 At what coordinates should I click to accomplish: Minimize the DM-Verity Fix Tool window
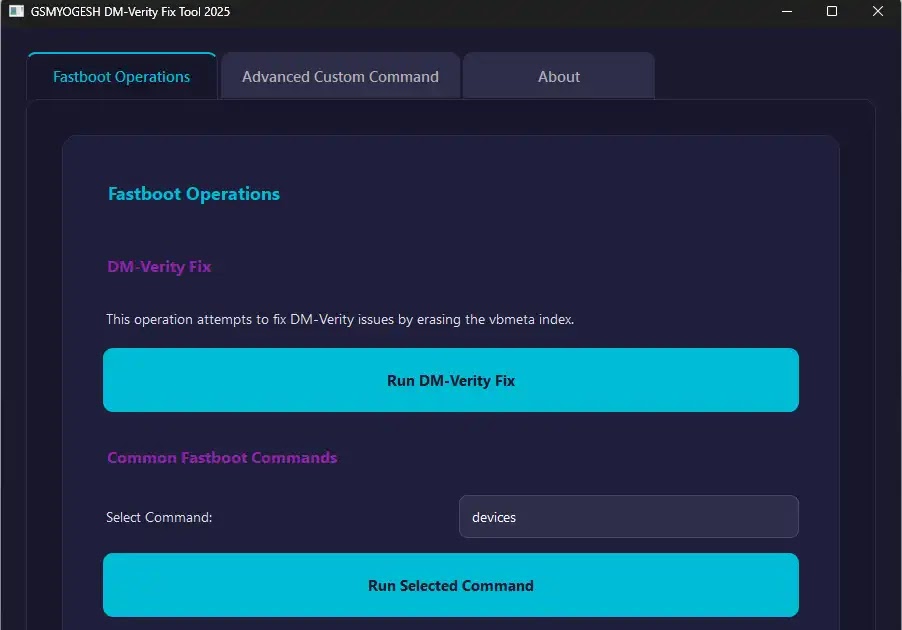point(787,11)
